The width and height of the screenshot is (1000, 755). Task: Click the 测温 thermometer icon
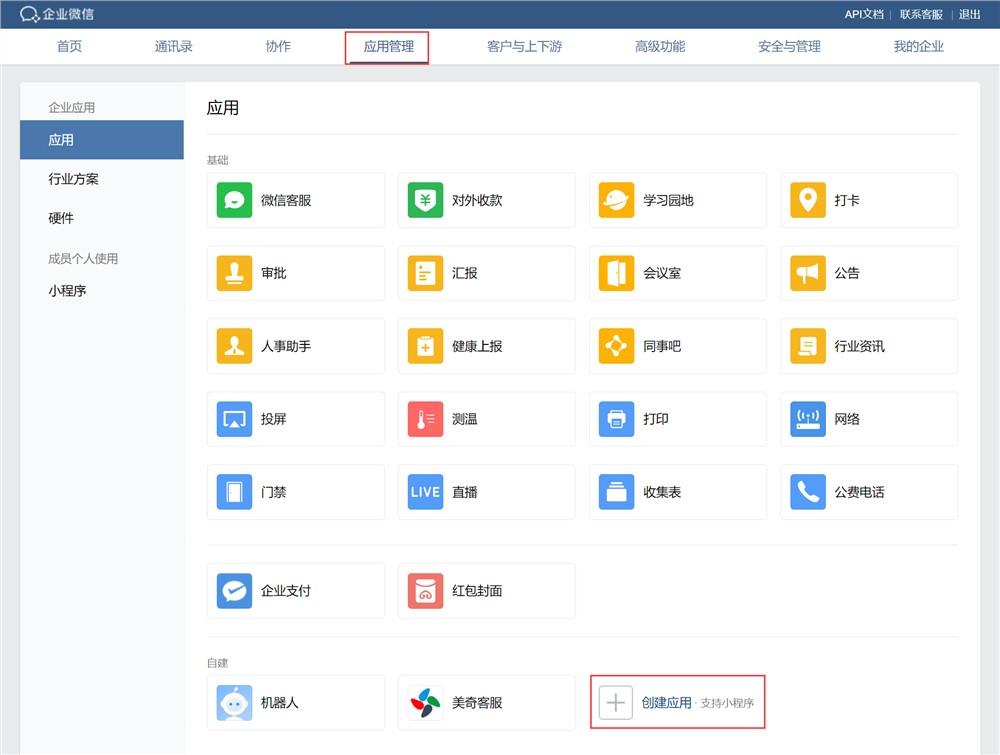(x=425, y=419)
